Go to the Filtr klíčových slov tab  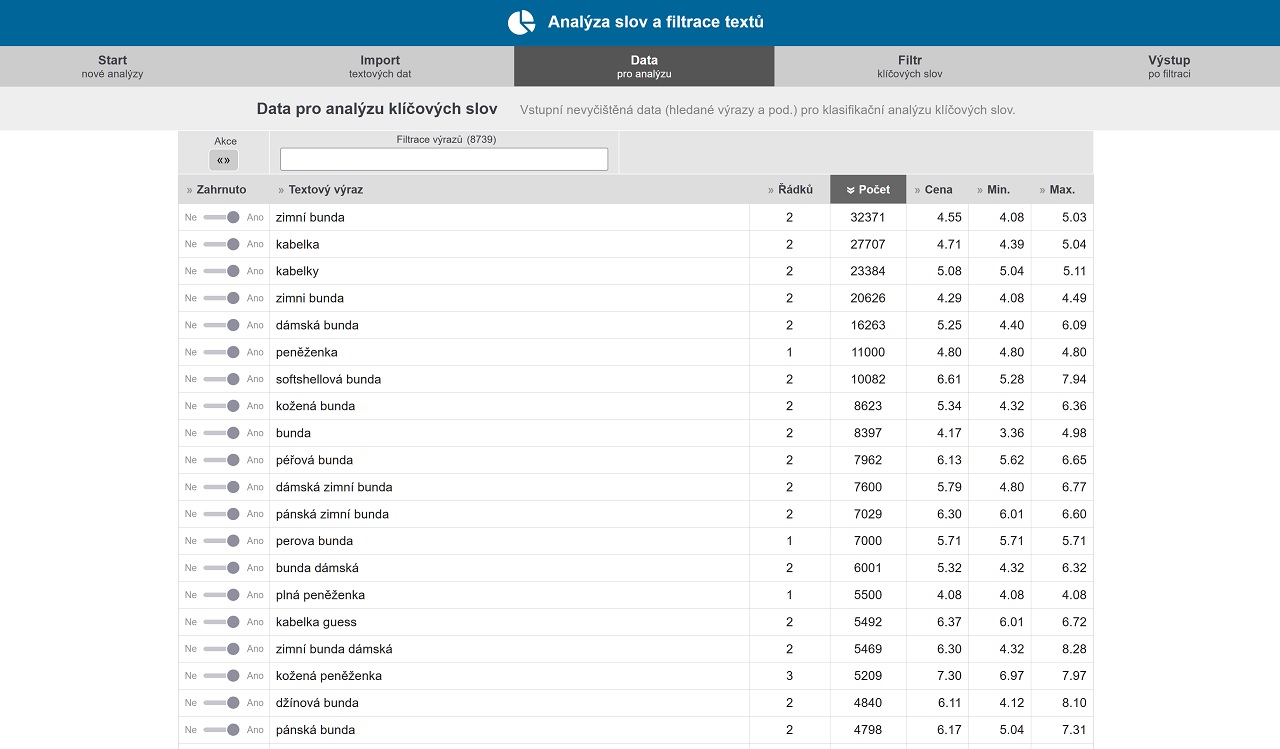910,66
